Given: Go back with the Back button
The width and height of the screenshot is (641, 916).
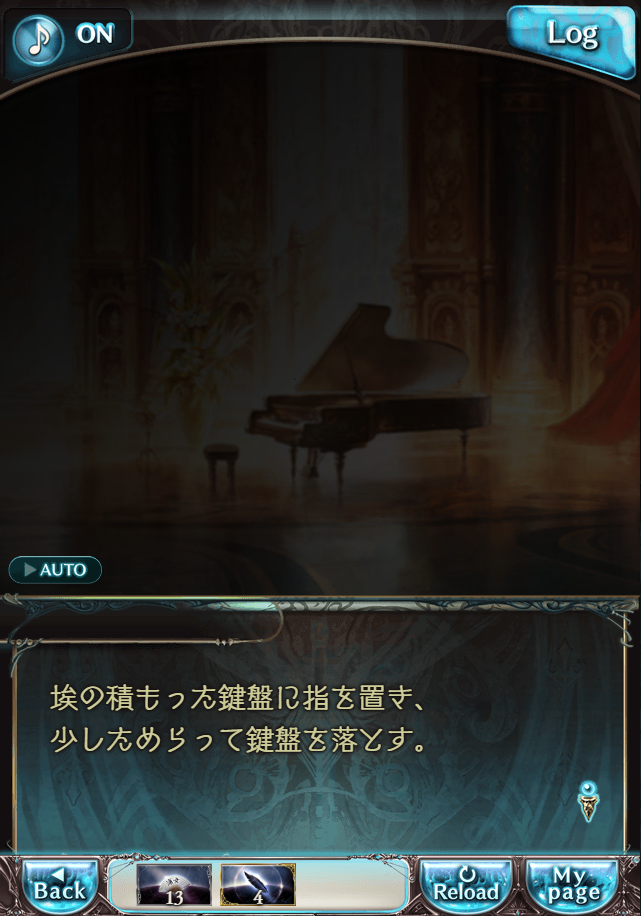Looking at the screenshot, I should [x=60, y=884].
